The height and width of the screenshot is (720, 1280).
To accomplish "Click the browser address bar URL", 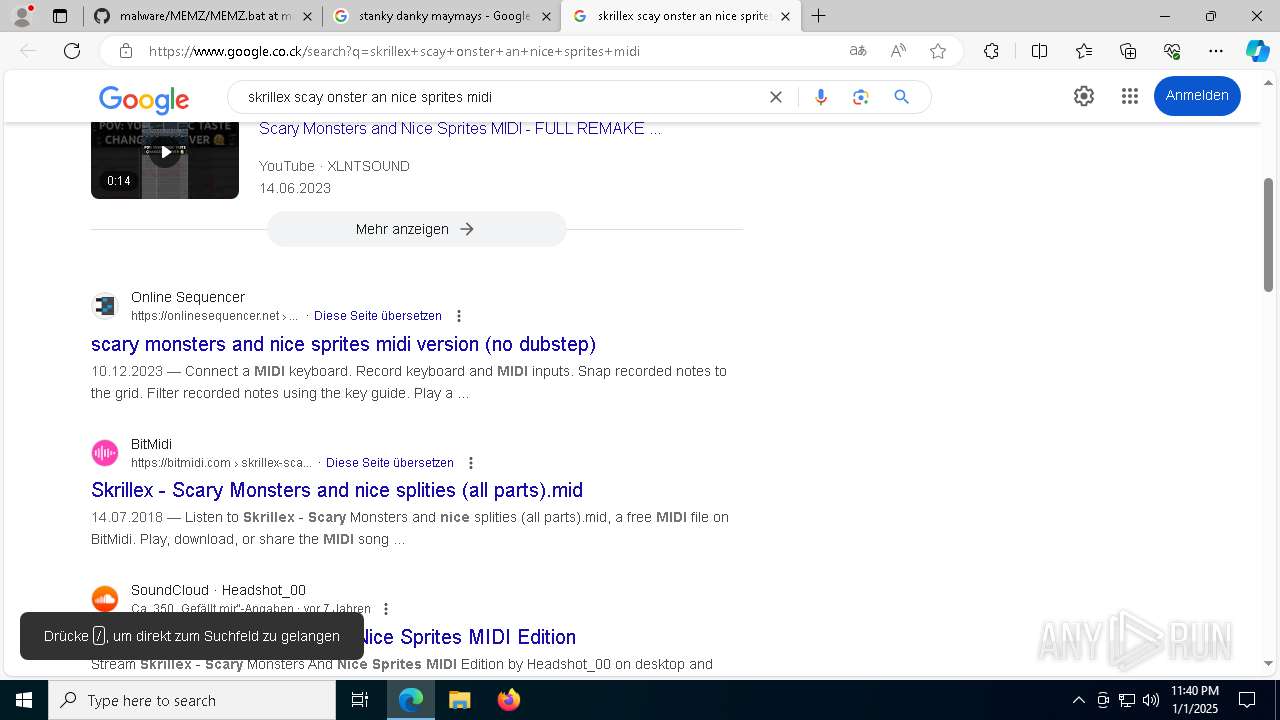I will pos(394,51).
